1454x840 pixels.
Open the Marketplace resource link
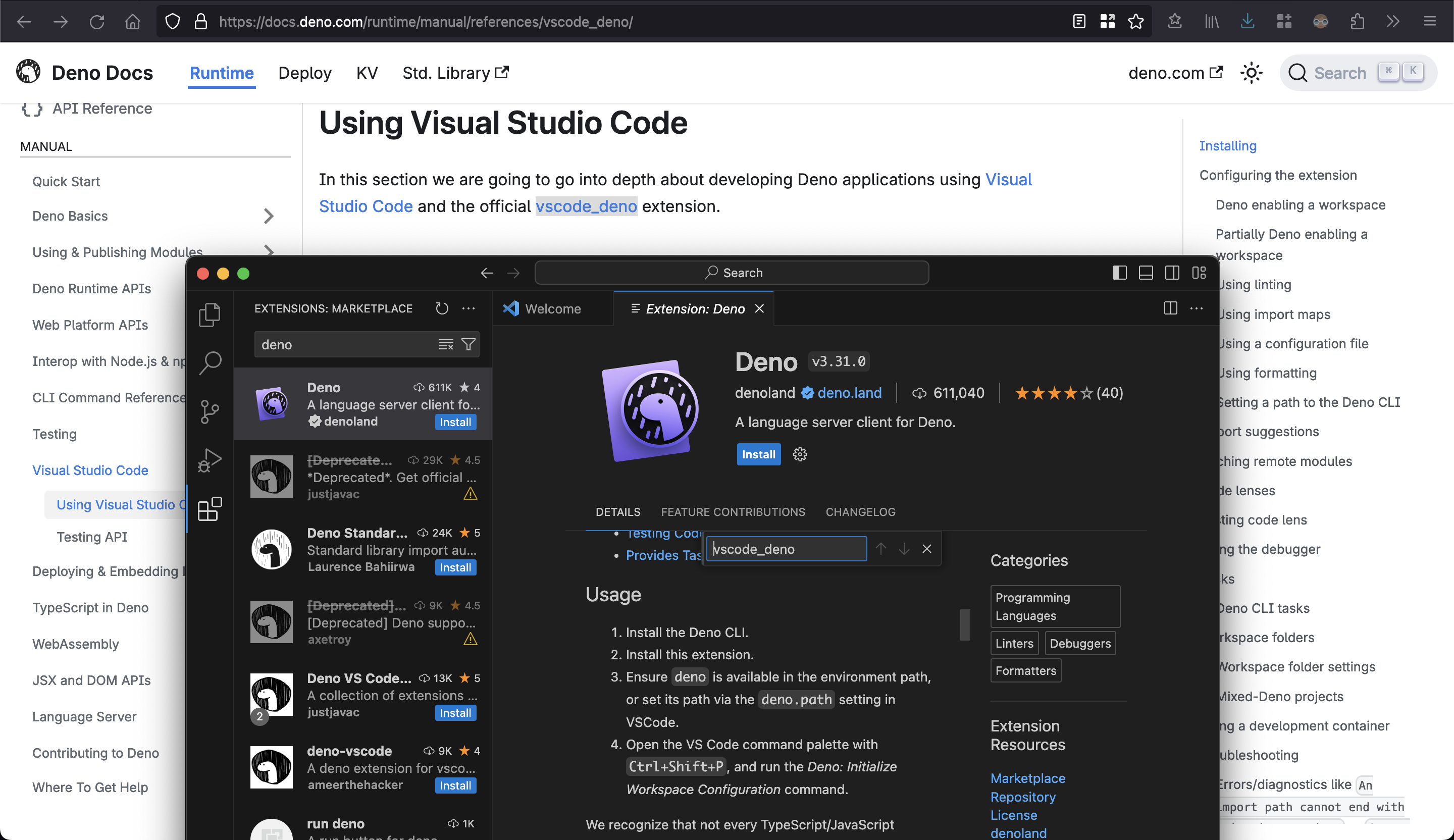tap(1027, 778)
